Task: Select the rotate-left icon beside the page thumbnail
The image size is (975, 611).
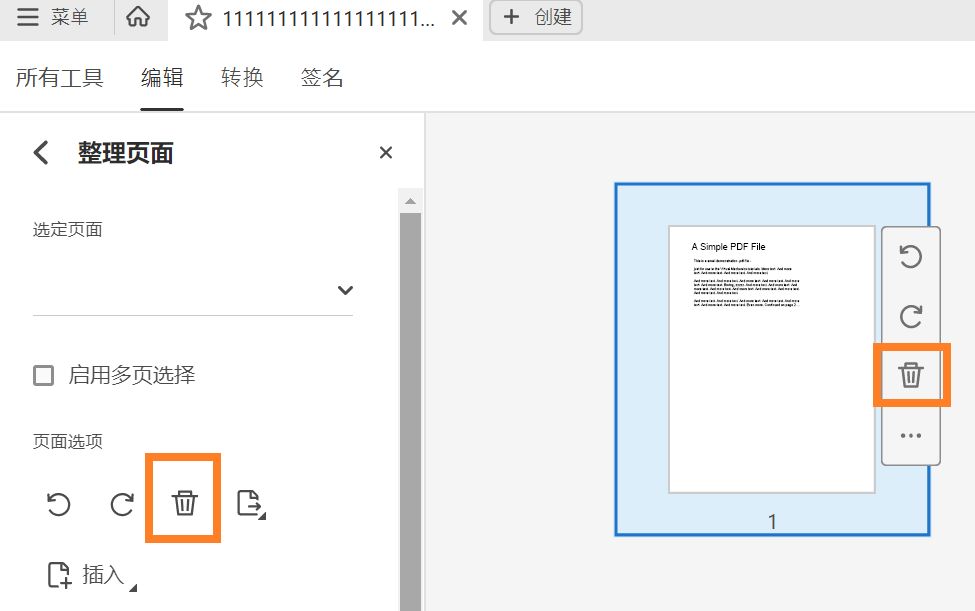Action: (x=911, y=258)
